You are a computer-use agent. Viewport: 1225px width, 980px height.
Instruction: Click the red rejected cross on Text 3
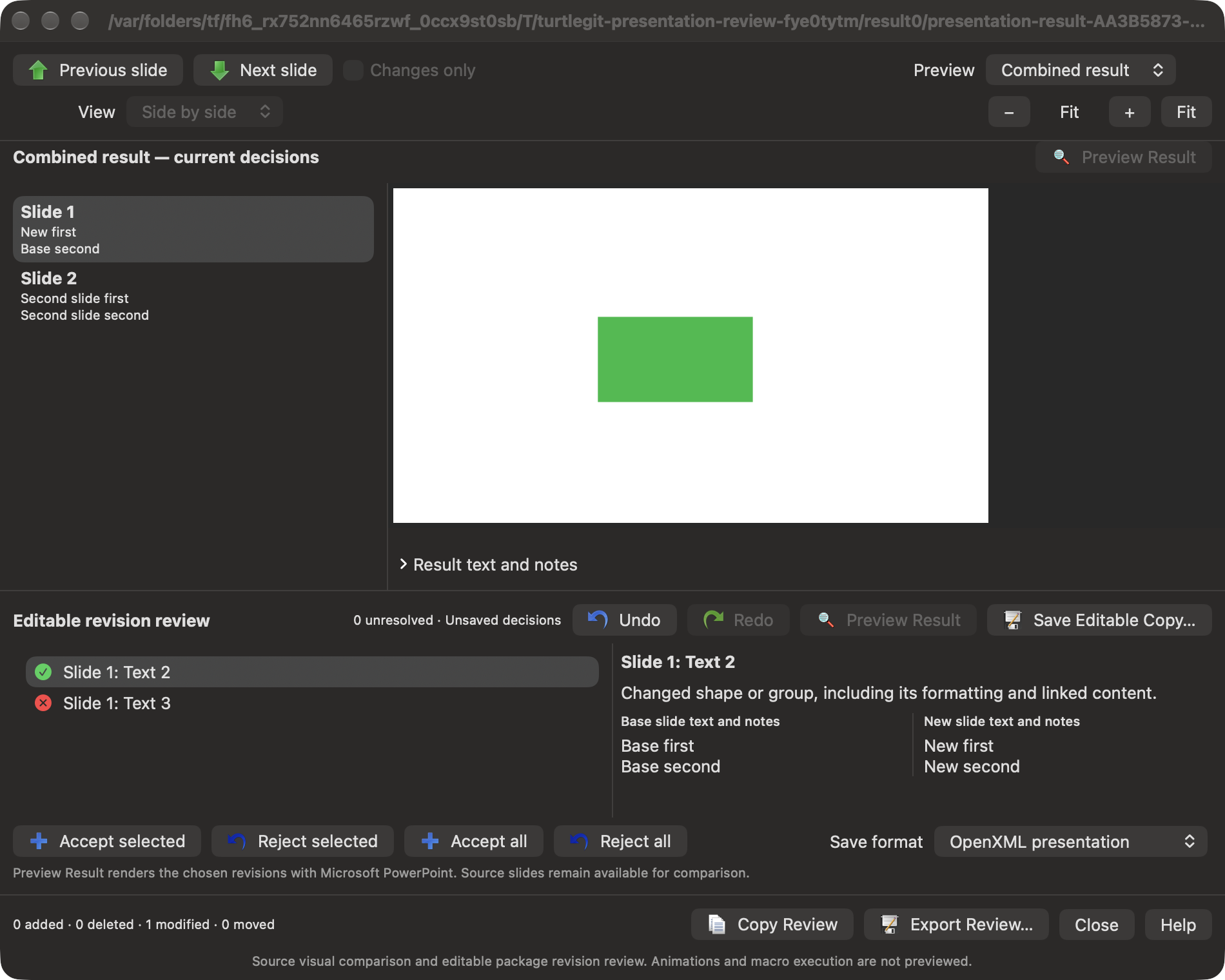43,703
